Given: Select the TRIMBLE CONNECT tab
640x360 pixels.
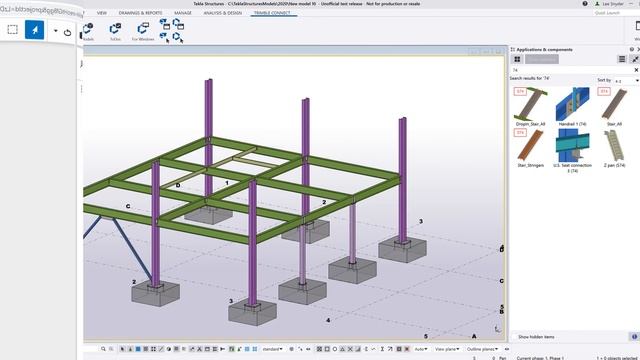Looking at the screenshot, I should (272, 13).
